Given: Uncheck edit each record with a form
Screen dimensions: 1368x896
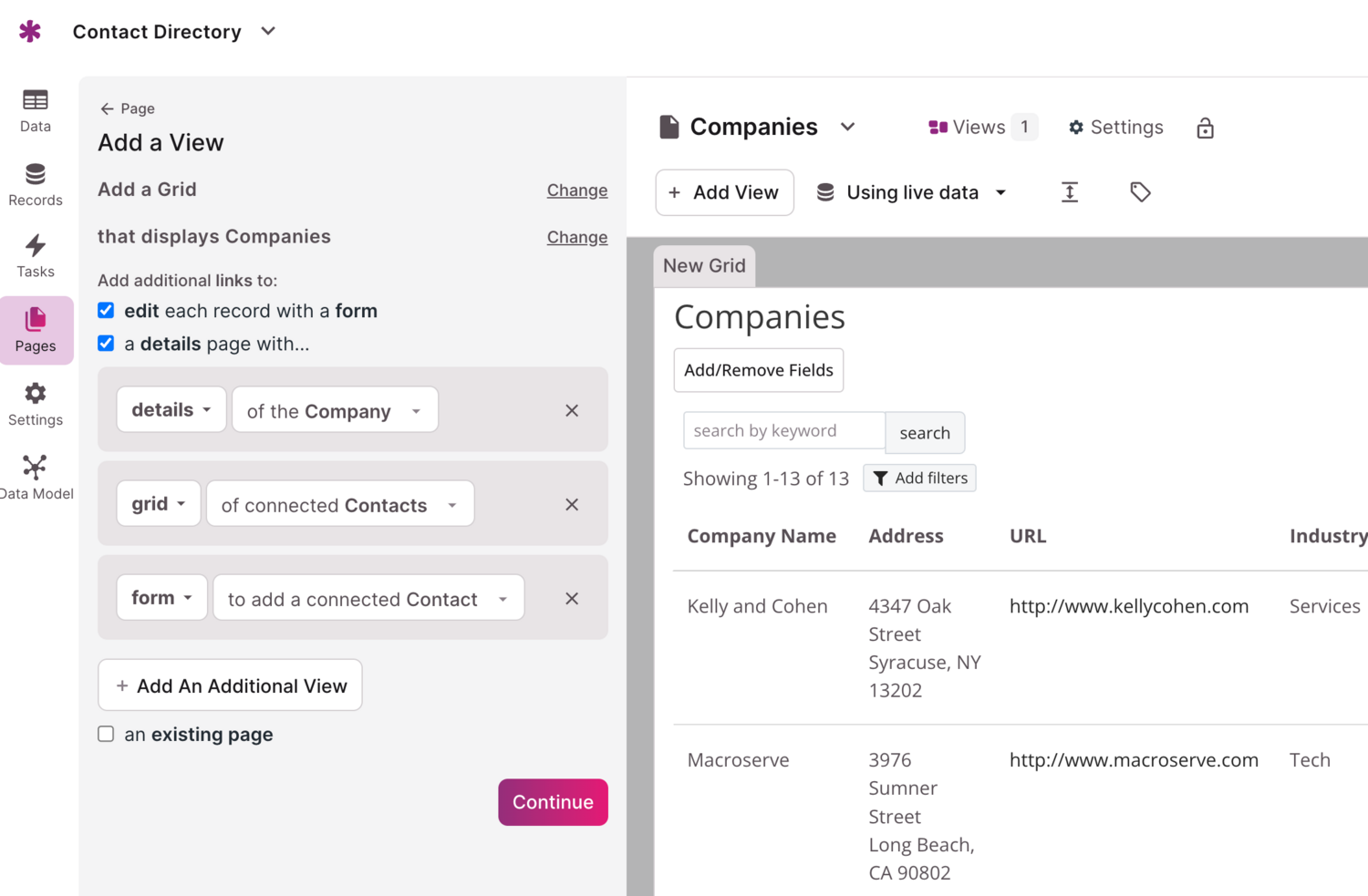Looking at the screenshot, I should (107, 311).
